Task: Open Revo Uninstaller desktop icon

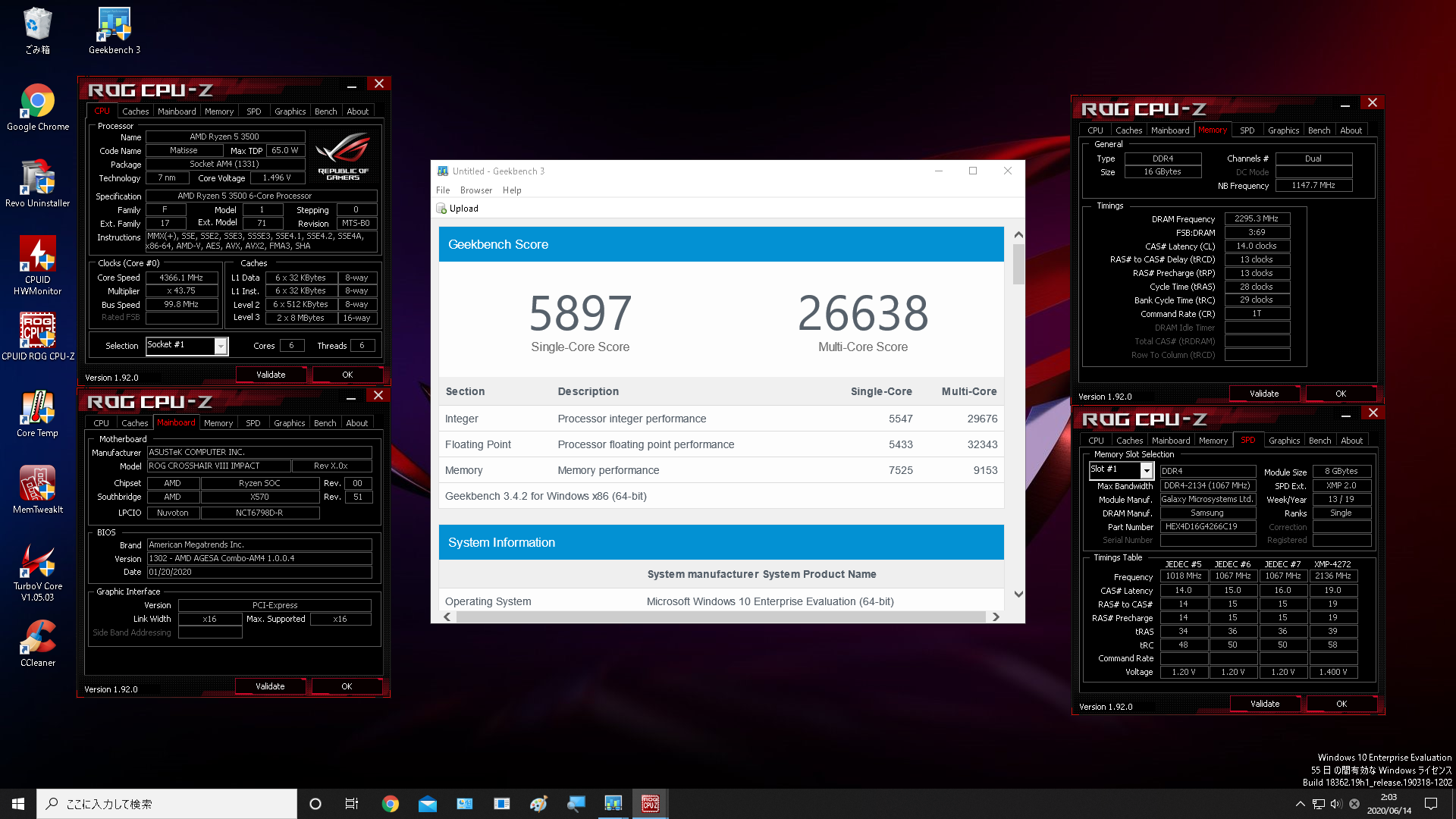Action: tap(38, 184)
